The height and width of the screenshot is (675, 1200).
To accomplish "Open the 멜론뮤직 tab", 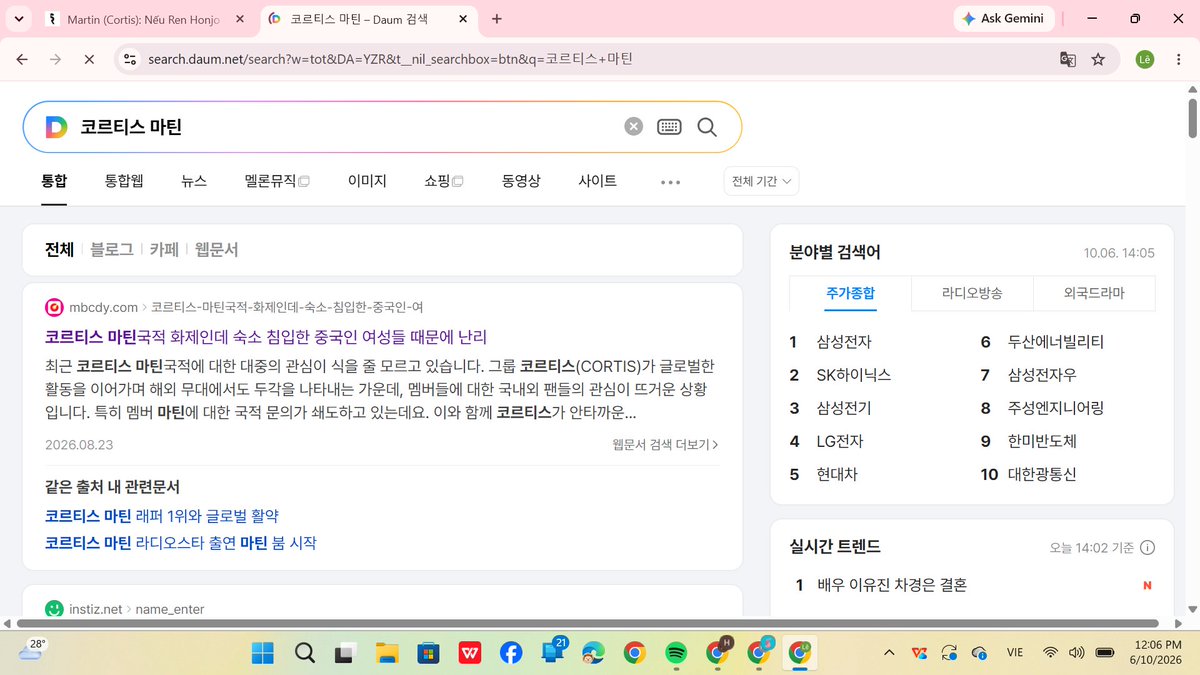I will pos(277,181).
